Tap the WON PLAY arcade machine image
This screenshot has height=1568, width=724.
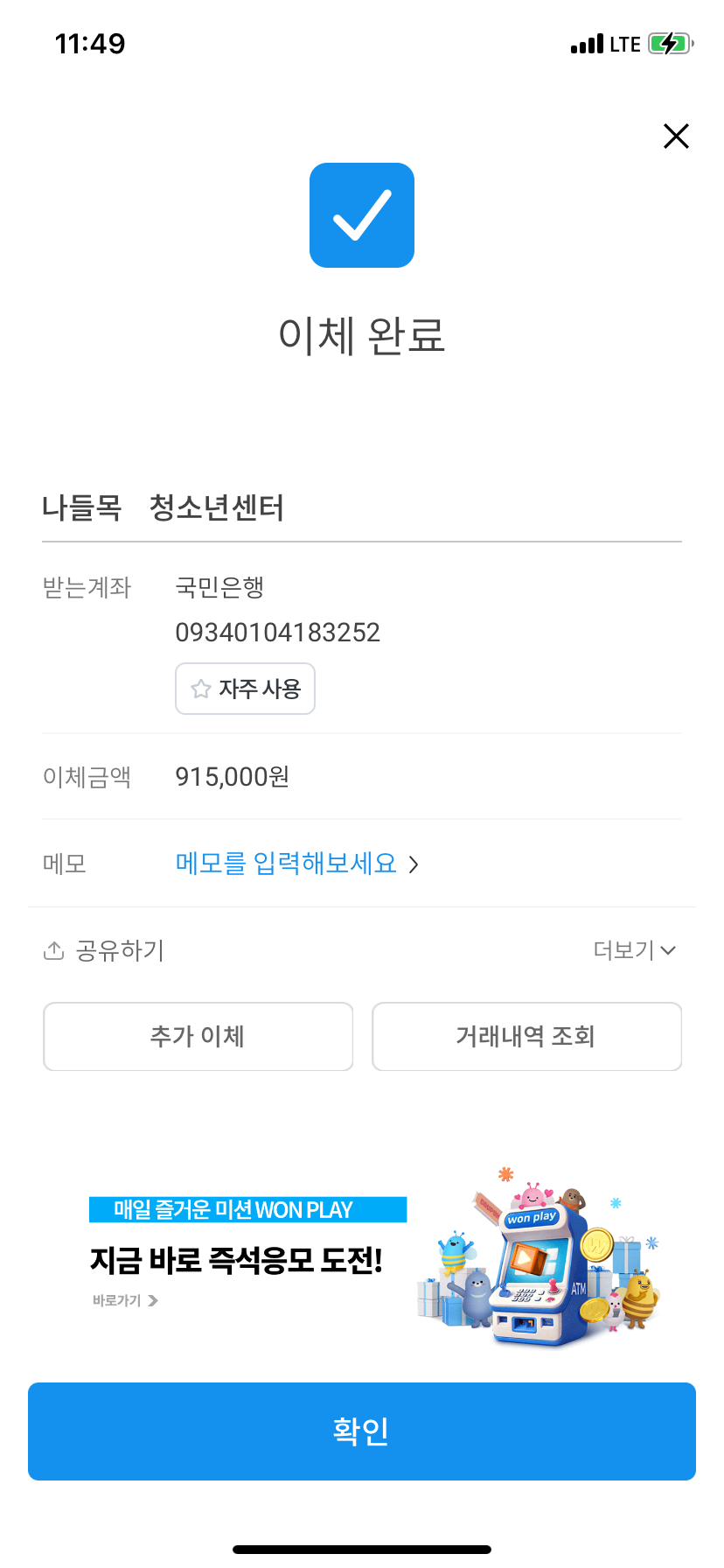[536, 1260]
